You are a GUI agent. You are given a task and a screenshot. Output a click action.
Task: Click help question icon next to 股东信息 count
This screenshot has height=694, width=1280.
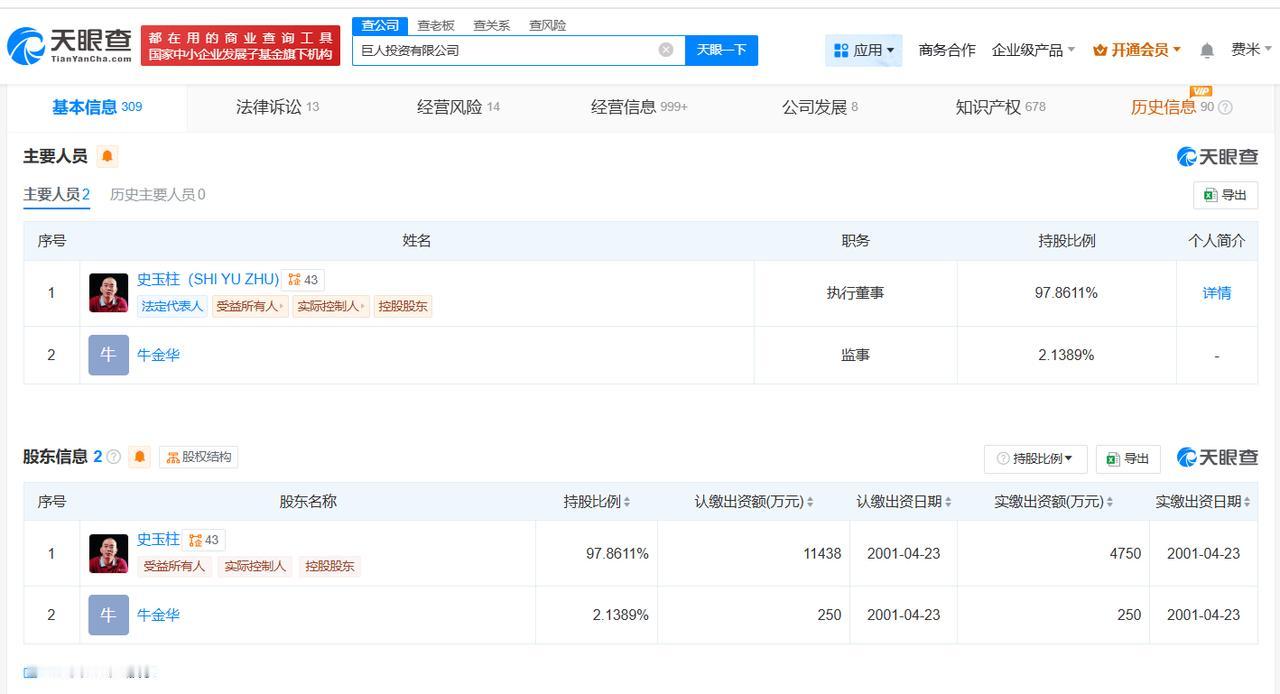tap(114, 457)
